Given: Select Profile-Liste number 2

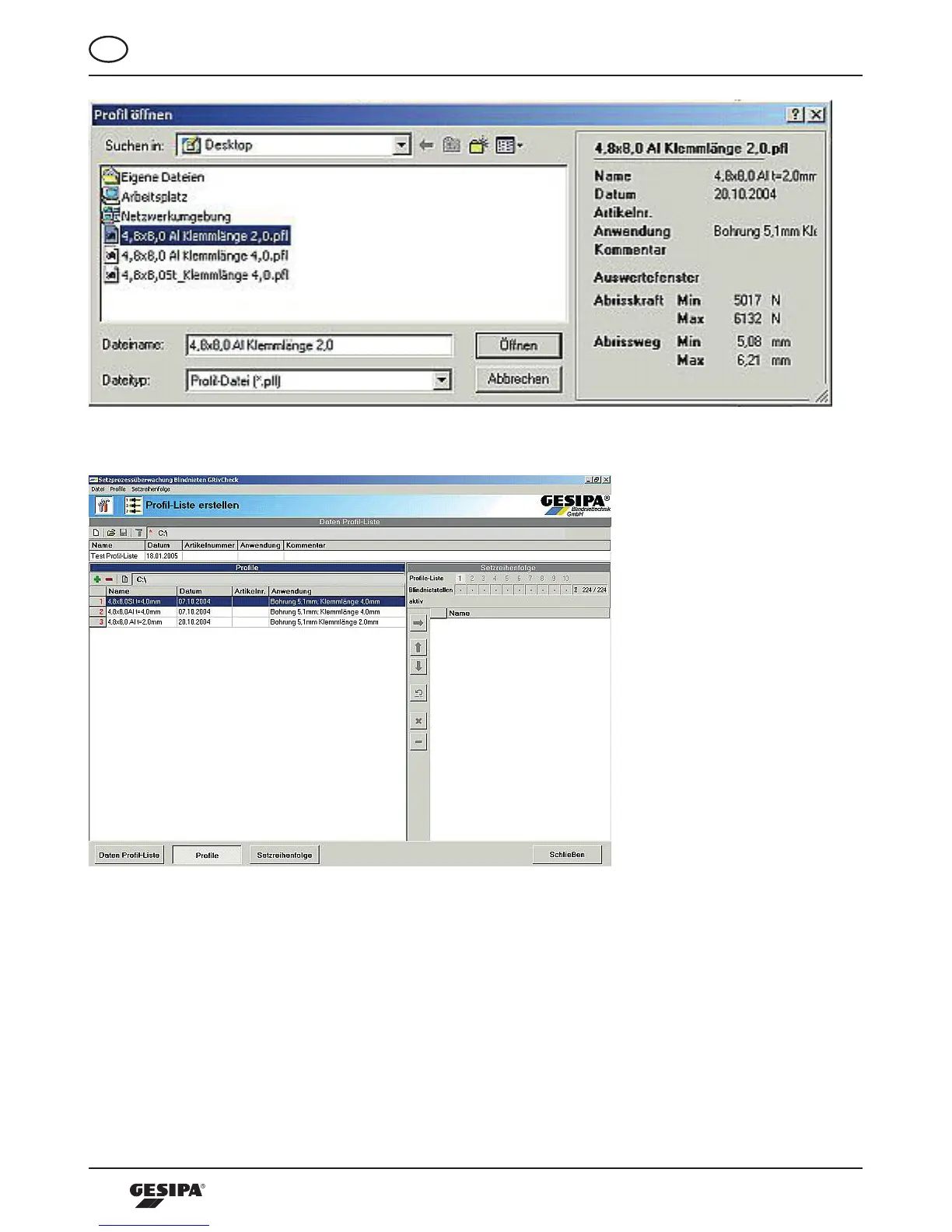Looking at the screenshot, I should click(x=471, y=579).
